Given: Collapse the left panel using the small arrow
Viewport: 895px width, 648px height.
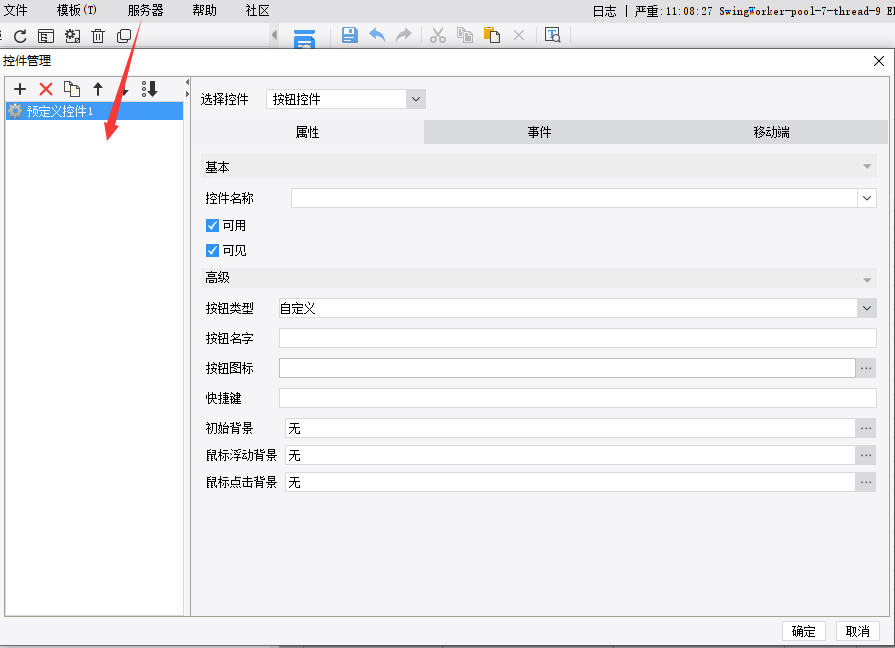Looking at the screenshot, I should 275,35.
